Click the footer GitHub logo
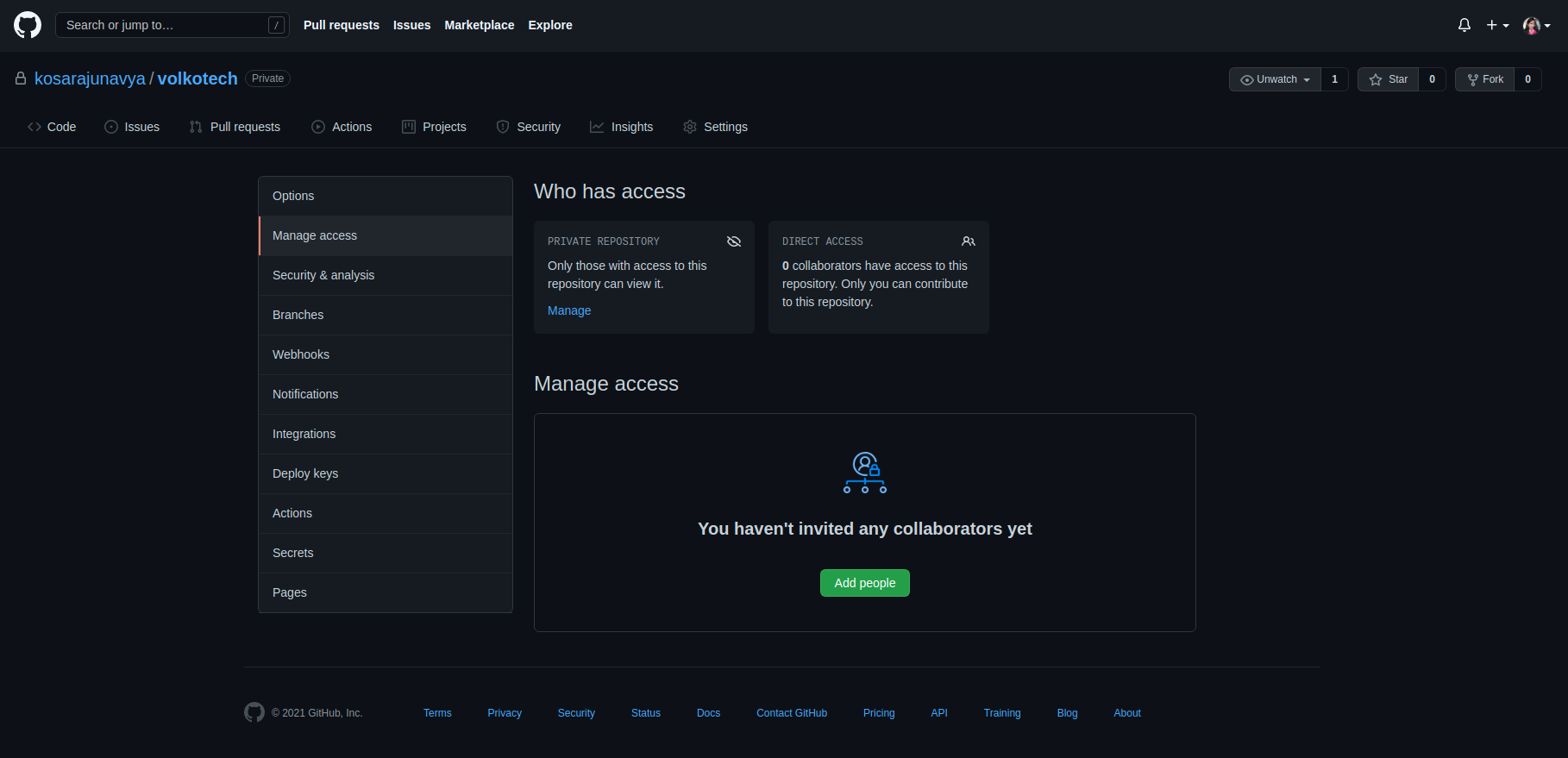1568x758 pixels. click(254, 712)
